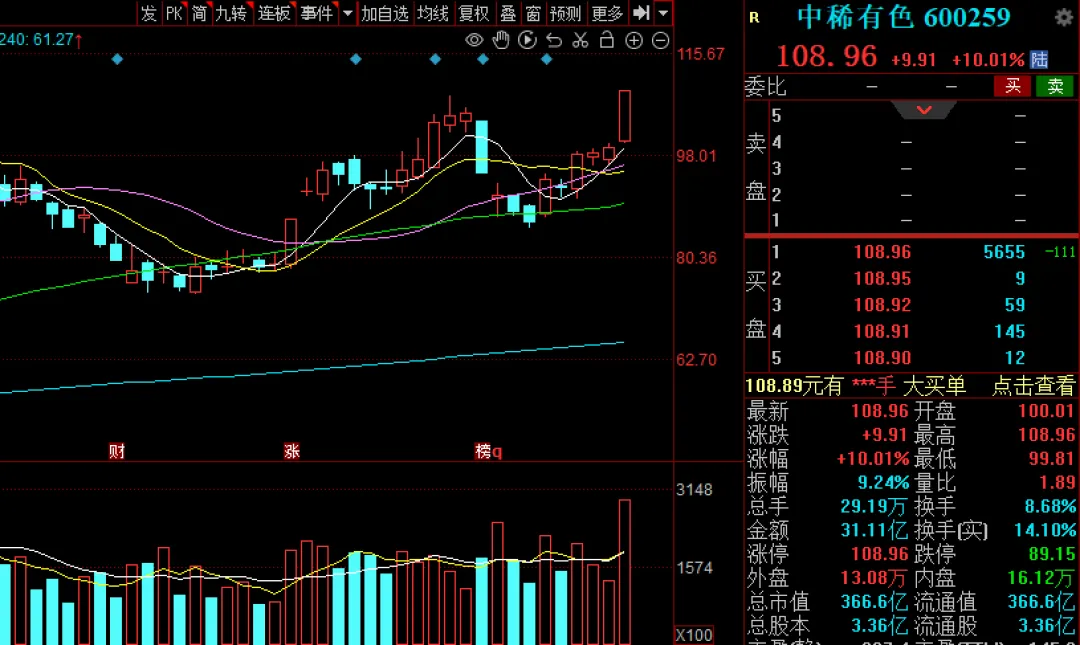This screenshot has width=1080, height=645.
Task: Open the dropdown arrow at toolbar end
Action: 663,12
